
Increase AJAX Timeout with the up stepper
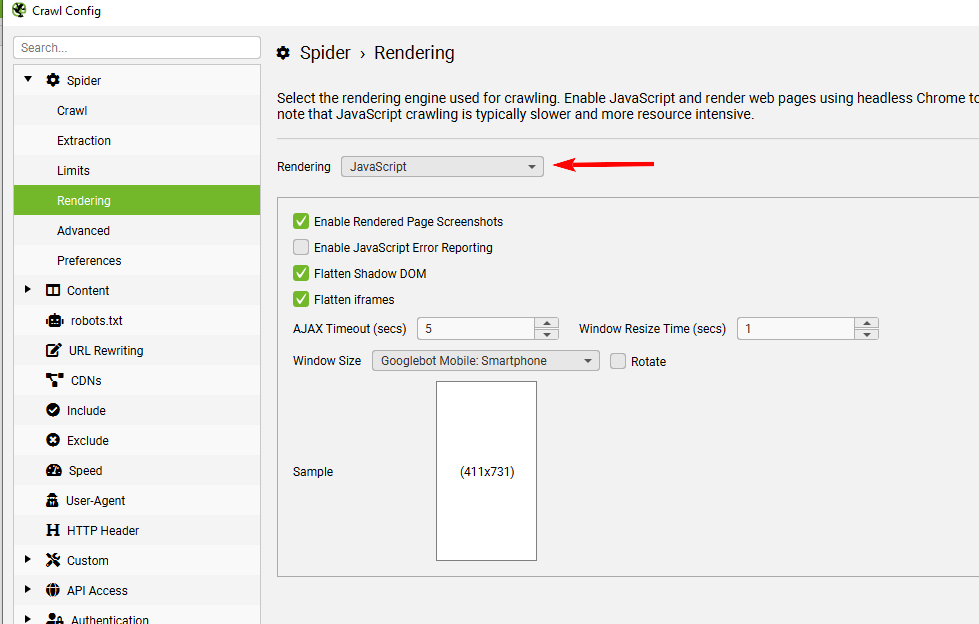click(547, 322)
